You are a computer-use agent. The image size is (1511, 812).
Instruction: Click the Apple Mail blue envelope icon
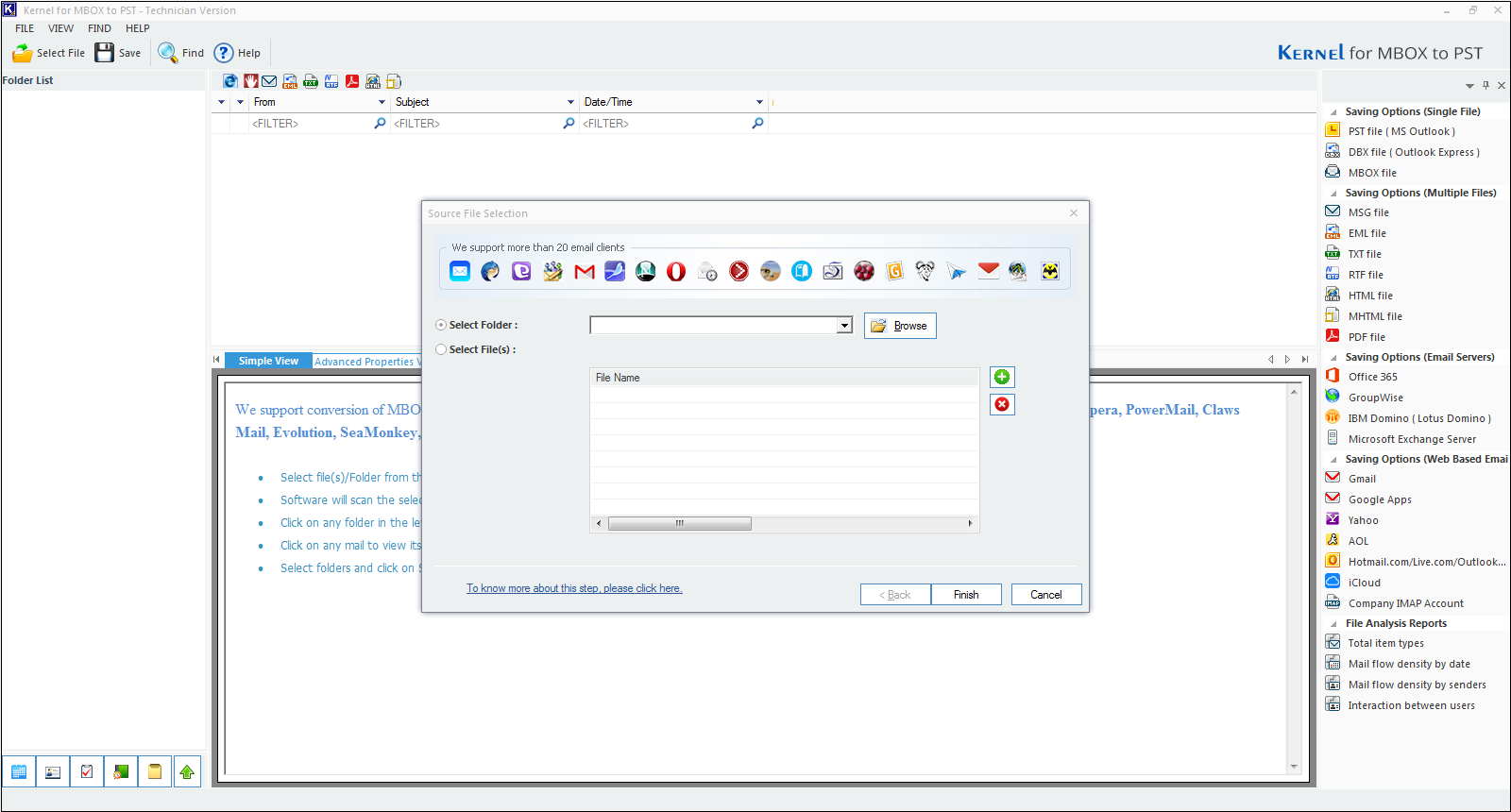click(x=460, y=272)
